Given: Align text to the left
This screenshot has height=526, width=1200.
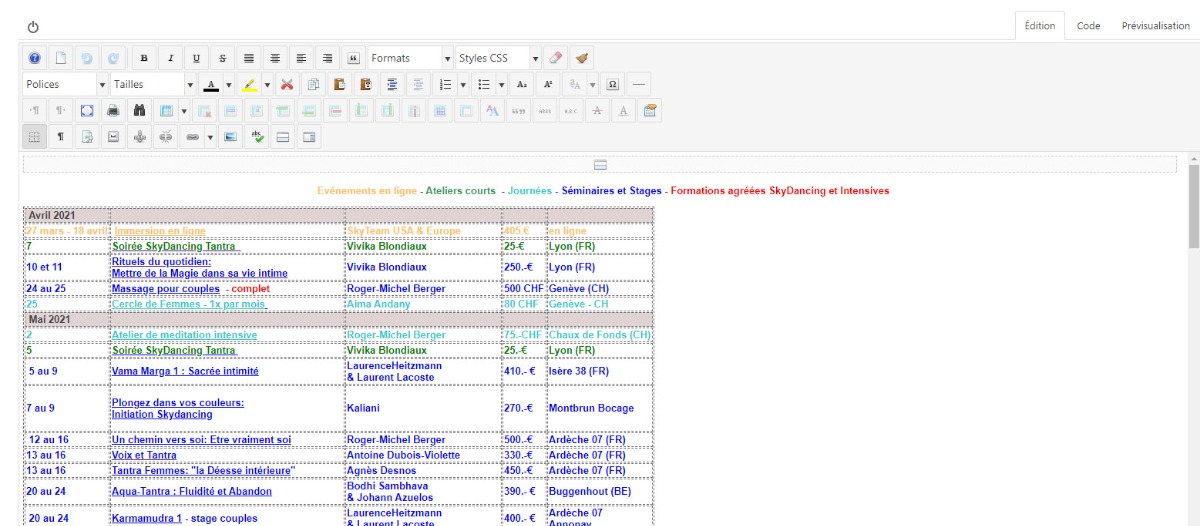Looking at the screenshot, I should tap(301, 58).
